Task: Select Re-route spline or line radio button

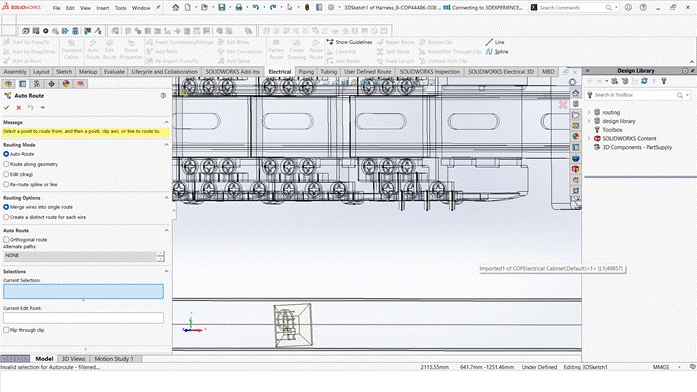Action: coord(6,184)
